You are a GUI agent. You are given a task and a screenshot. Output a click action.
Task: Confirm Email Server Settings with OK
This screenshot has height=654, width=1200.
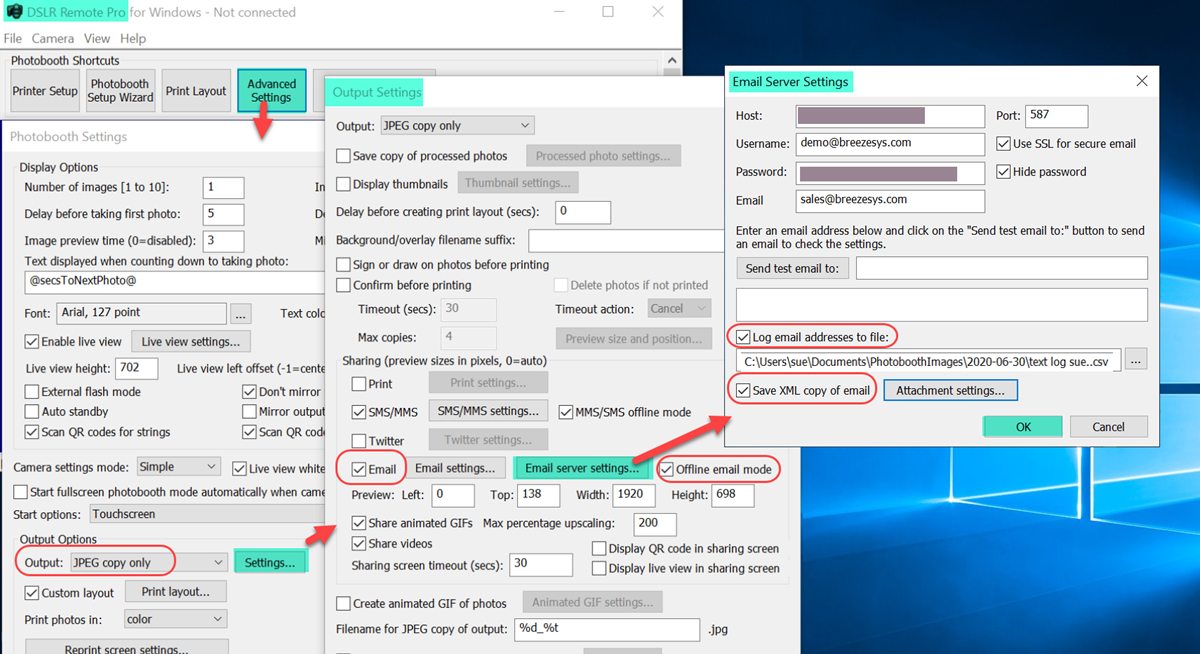click(1023, 427)
